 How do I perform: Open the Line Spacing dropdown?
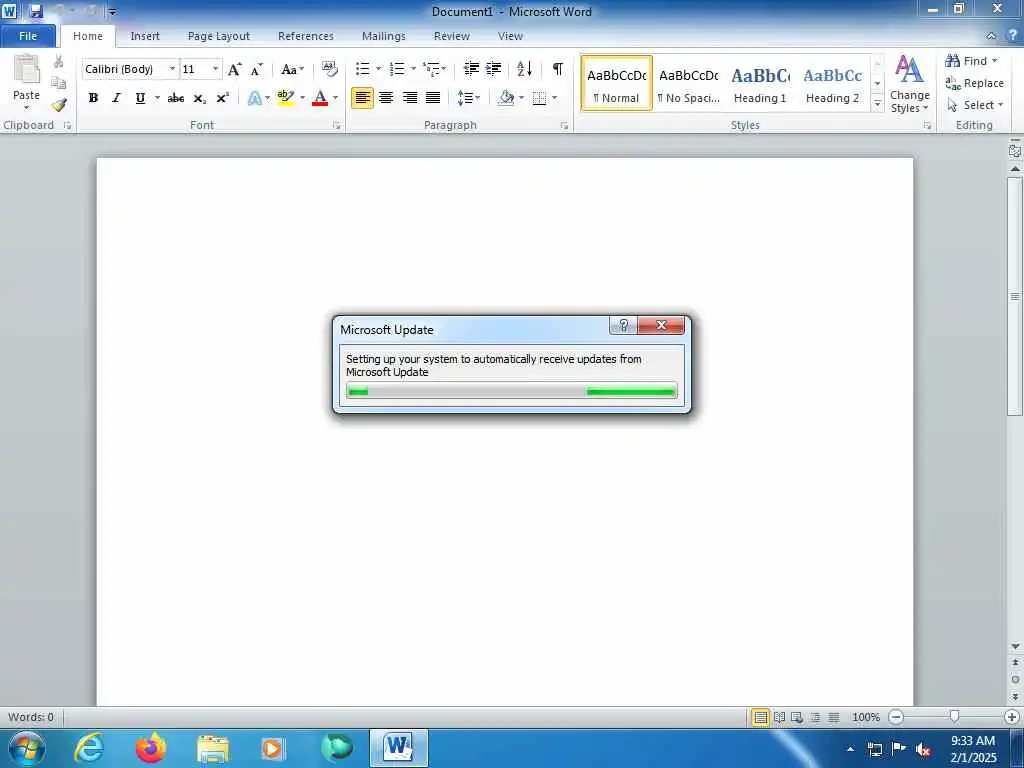(x=468, y=98)
